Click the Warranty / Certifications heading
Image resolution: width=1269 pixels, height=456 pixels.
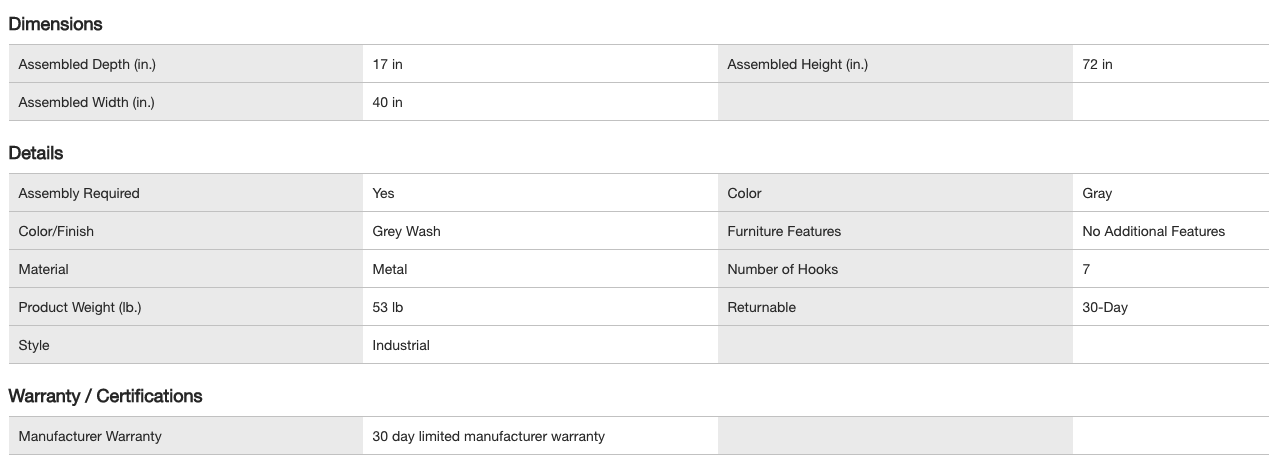(105, 396)
